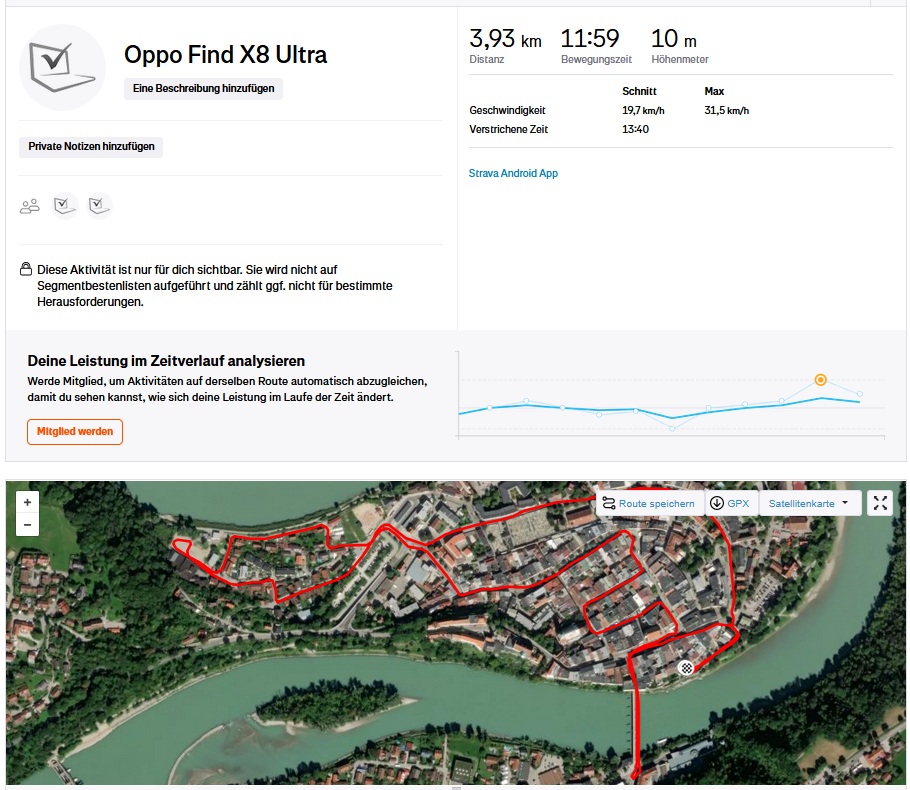
Task: Click the second gear checkmark badge icon
Action: [x=99, y=205]
